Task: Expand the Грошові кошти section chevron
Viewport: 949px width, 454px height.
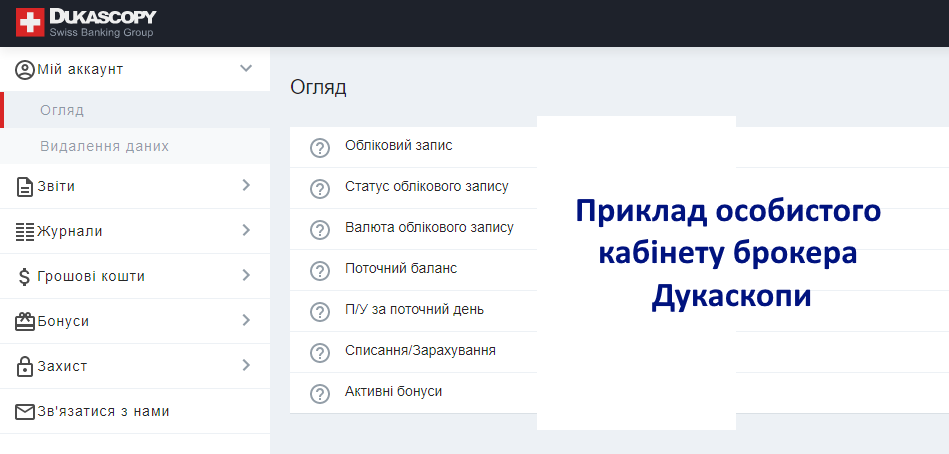Action: tap(246, 275)
